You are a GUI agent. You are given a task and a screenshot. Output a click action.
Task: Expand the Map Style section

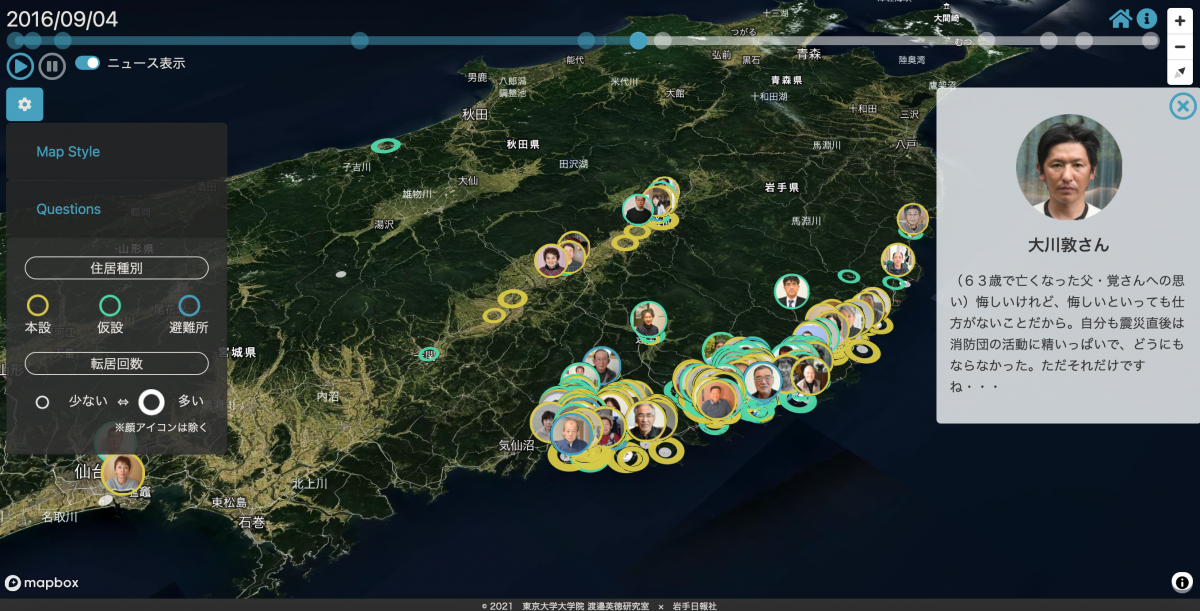click(68, 152)
